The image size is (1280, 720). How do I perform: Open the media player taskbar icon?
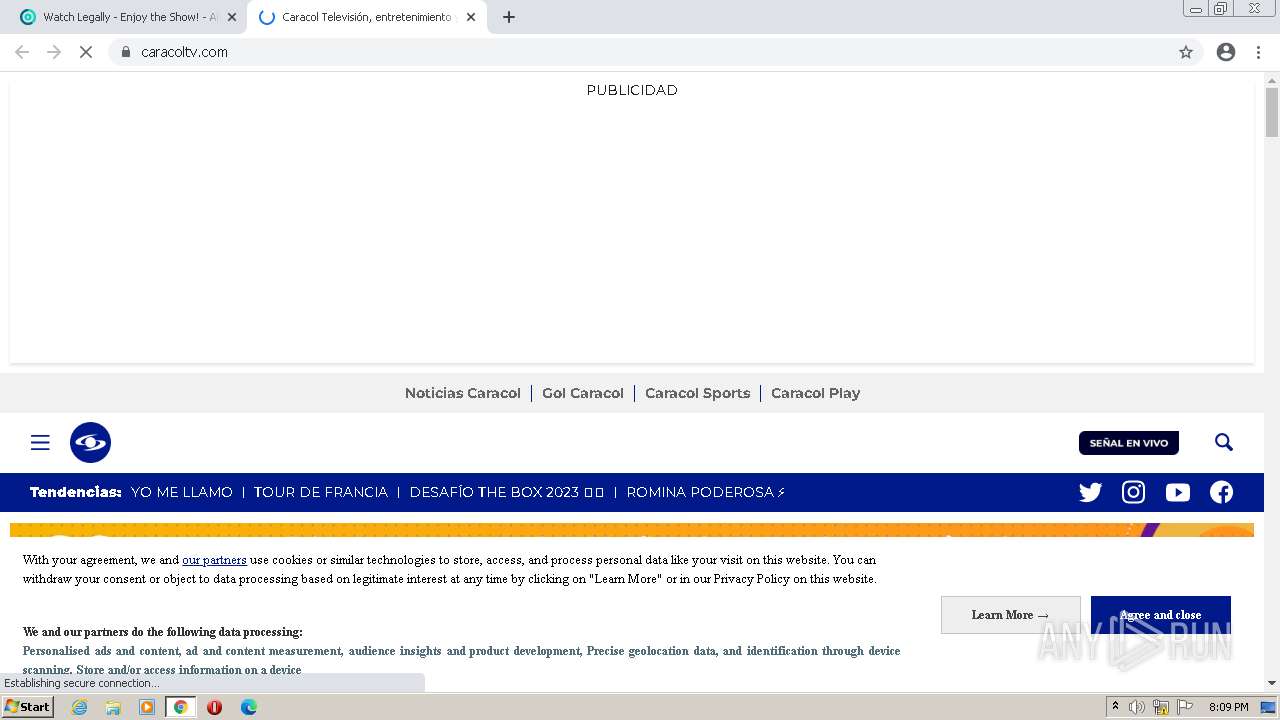[x=147, y=707]
